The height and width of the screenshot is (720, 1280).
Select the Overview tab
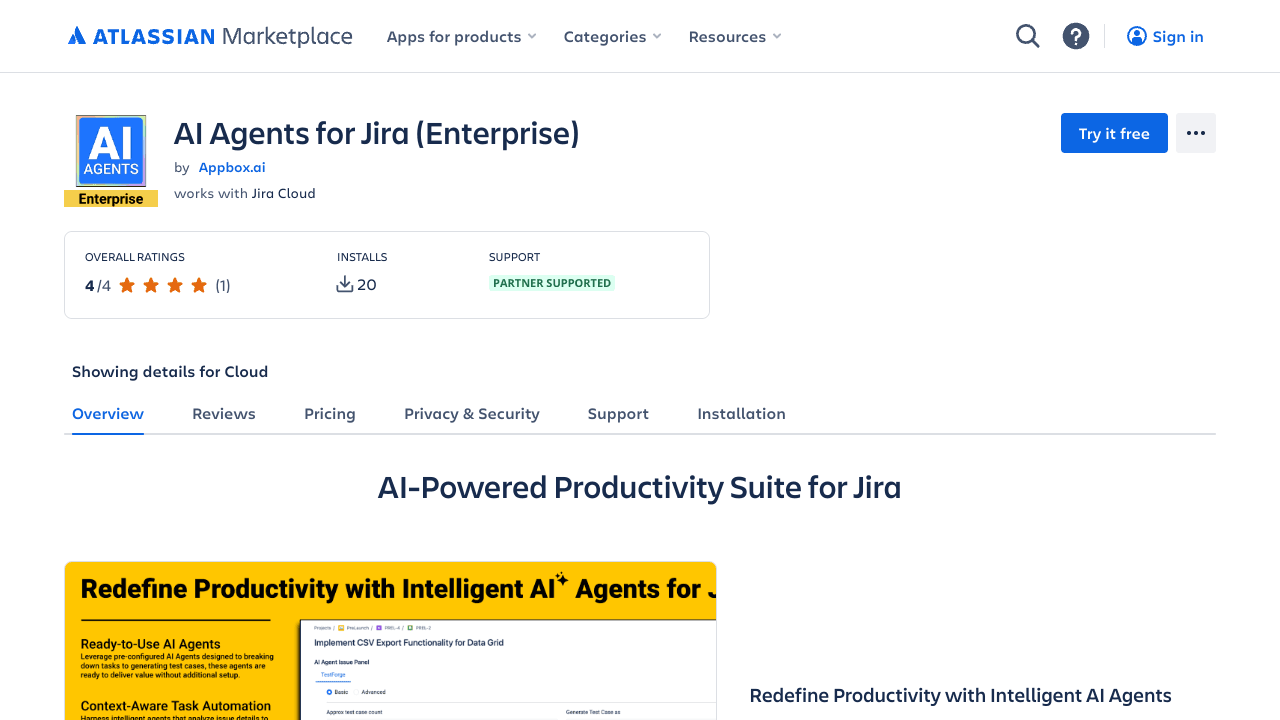click(108, 413)
